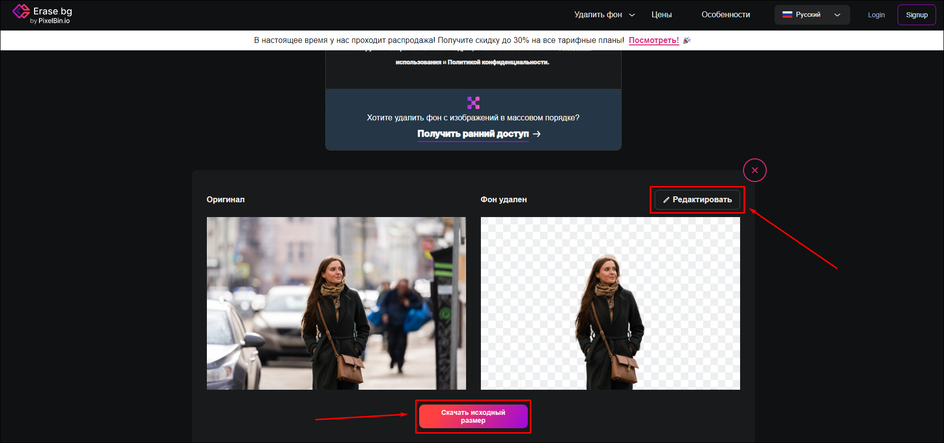Open the Особенности menu item
The image size is (944, 443).
(x=725, y=14)
